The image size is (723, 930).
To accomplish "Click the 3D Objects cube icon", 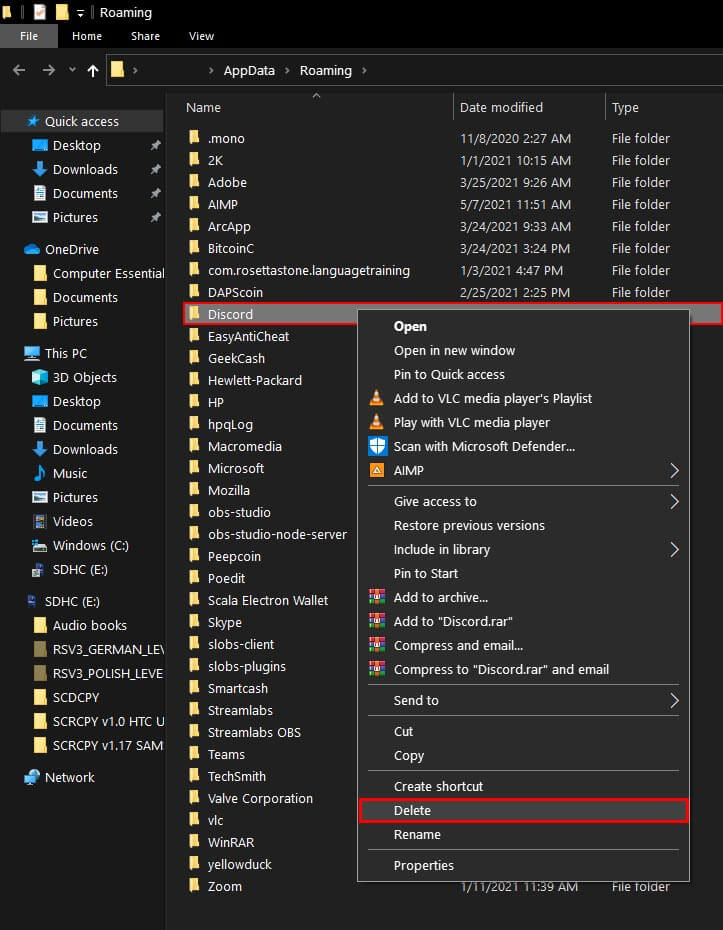I will [x=40, y=377].
